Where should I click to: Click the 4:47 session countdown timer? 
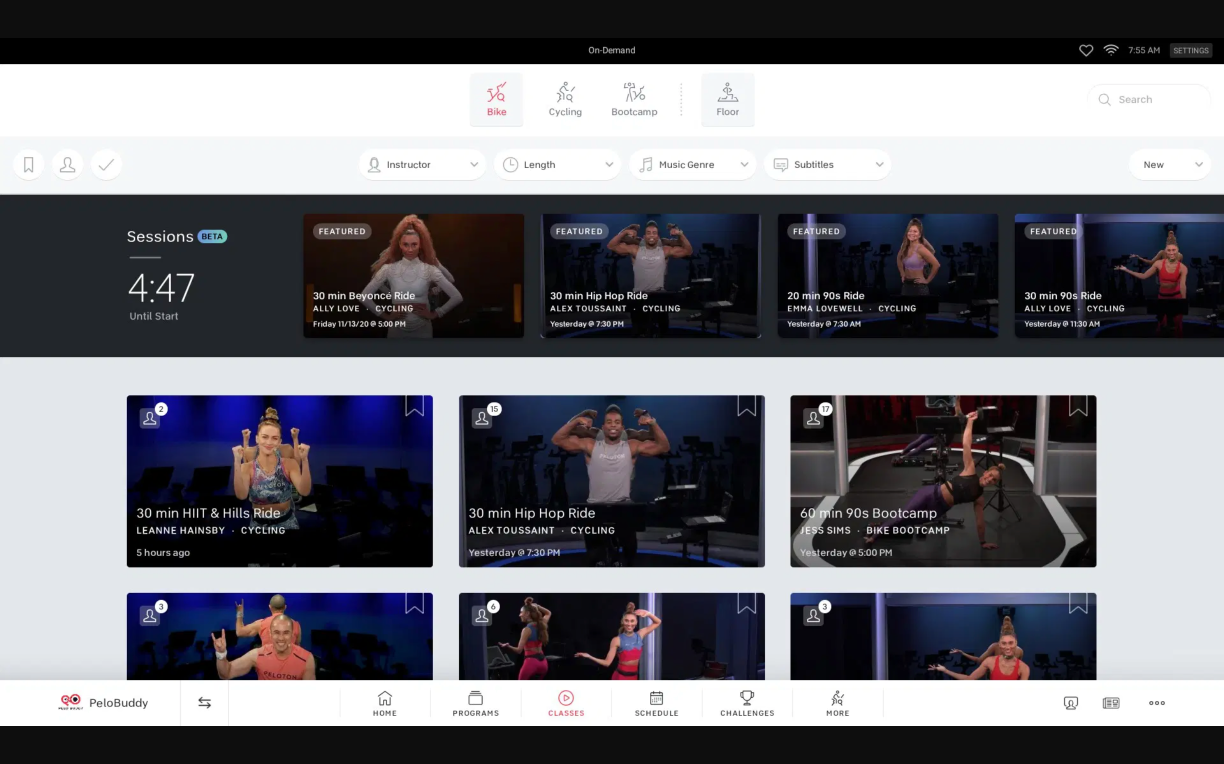click(161, 289)
